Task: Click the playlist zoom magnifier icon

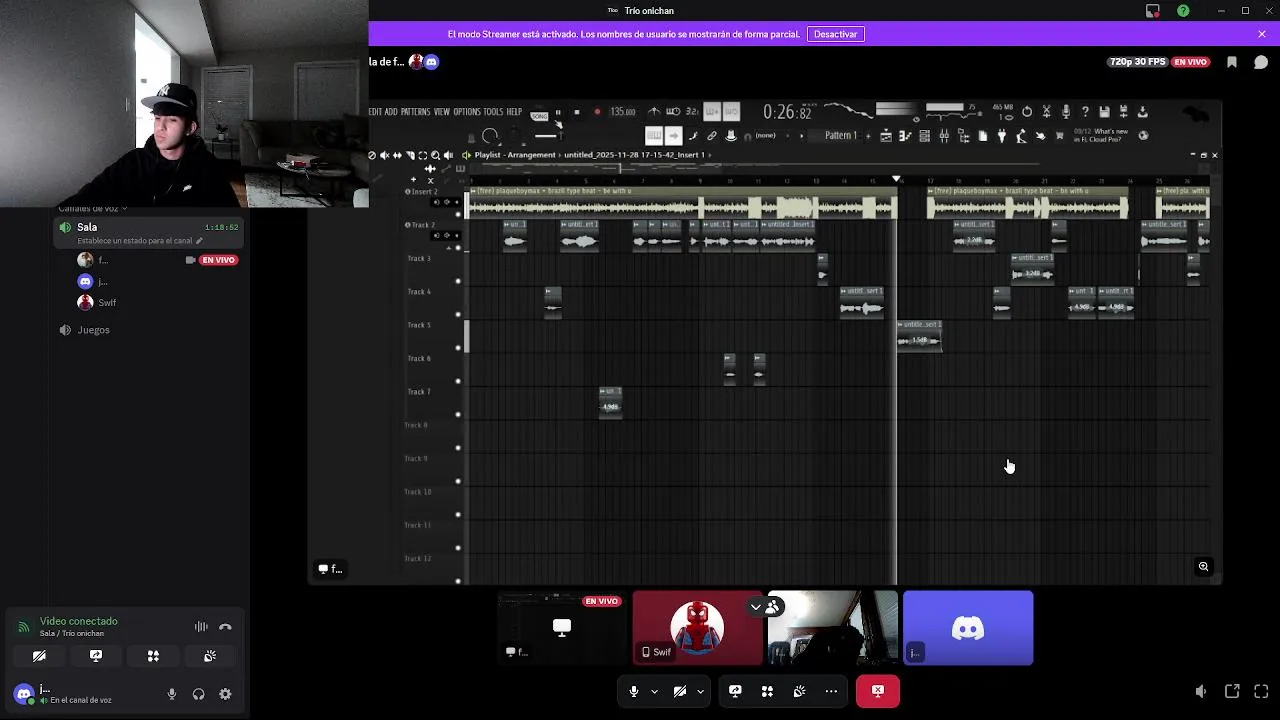Action: [435, 155]
